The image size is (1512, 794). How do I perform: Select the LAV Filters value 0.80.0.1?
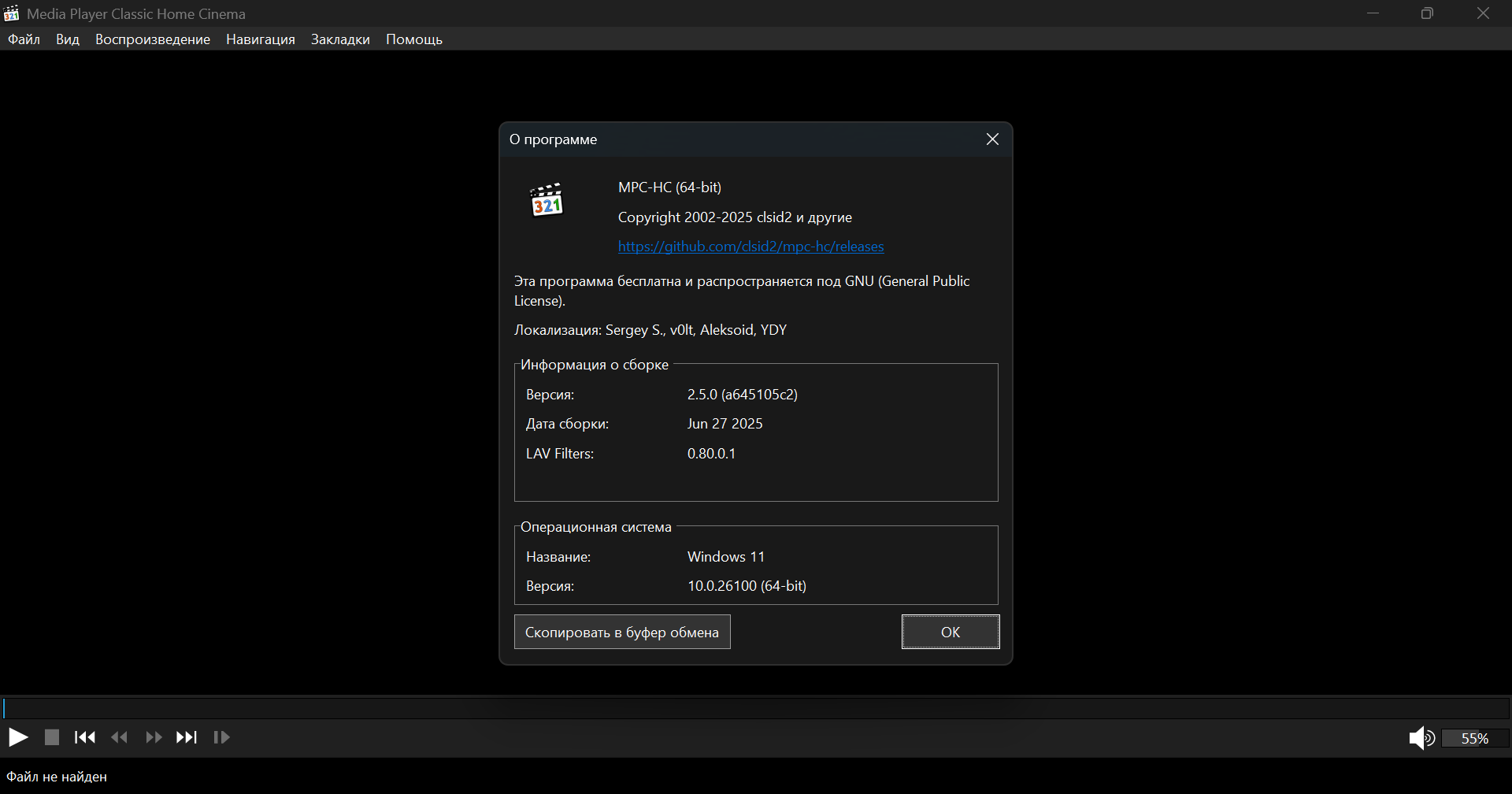click(711, 454)
